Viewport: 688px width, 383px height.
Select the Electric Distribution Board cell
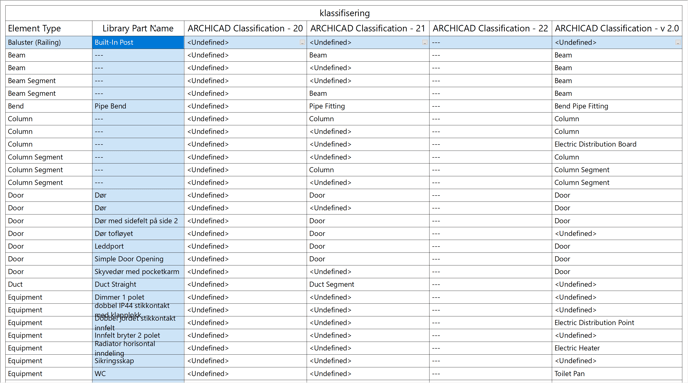(x=617, y=144)
